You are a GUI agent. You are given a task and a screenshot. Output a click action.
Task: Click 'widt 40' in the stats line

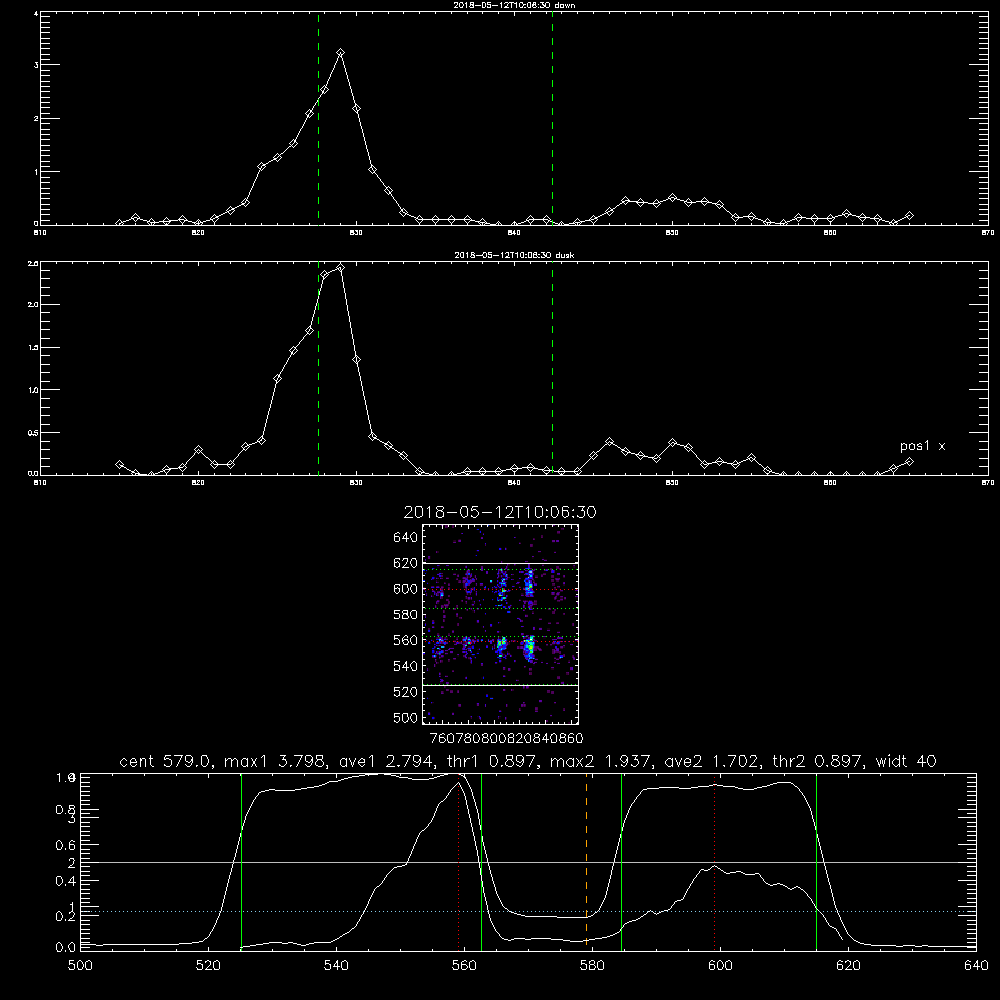pos(906,761)
